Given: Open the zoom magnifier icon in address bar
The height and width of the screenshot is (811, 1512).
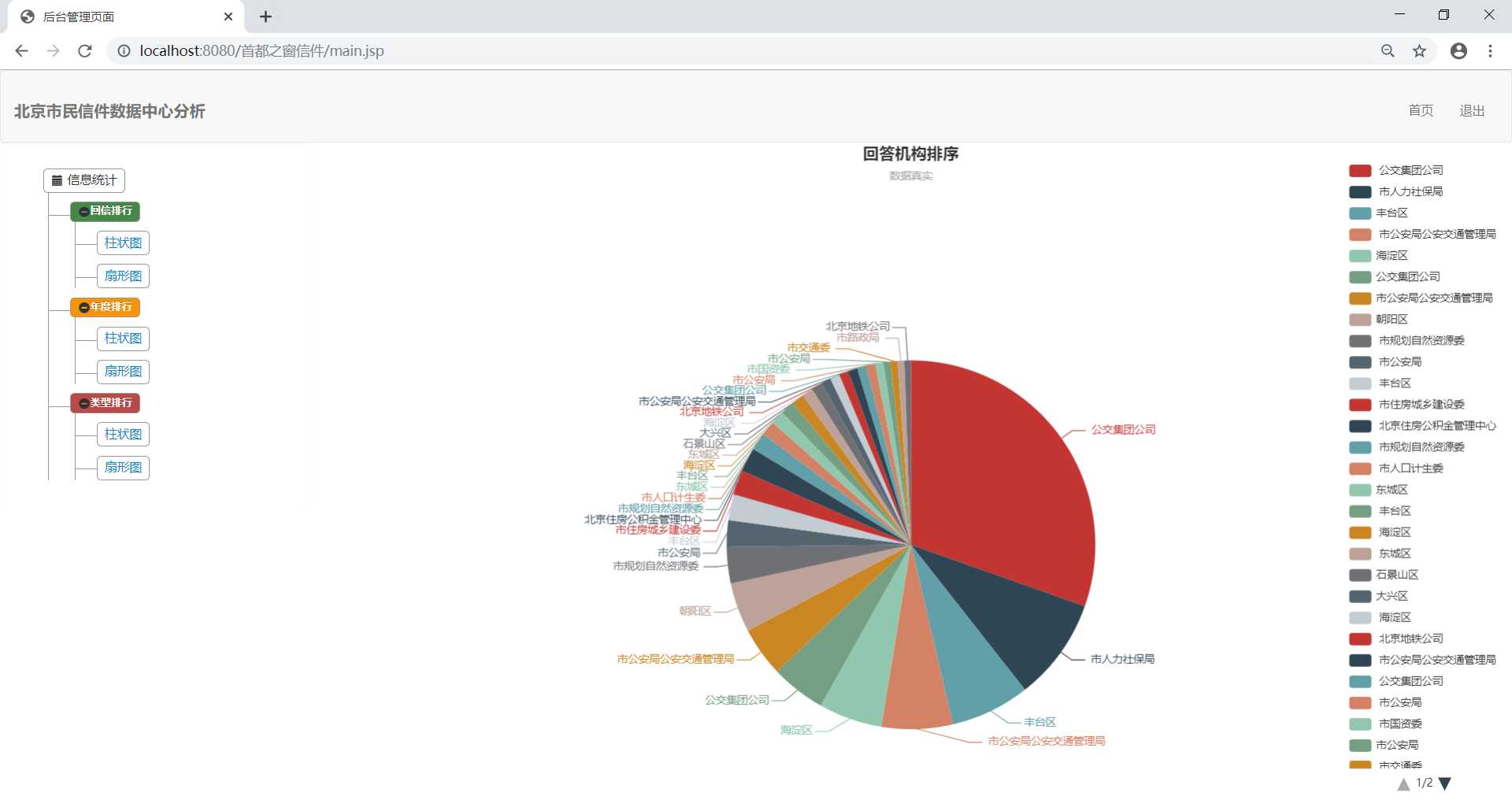Looking at the screenshot, I should point(1388,50).
